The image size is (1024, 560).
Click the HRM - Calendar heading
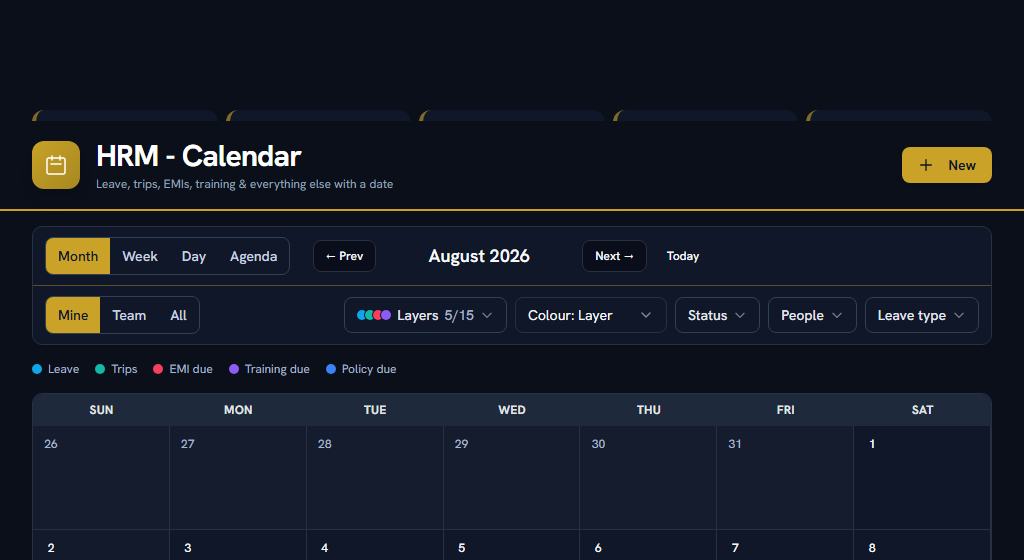pos(199,156)
